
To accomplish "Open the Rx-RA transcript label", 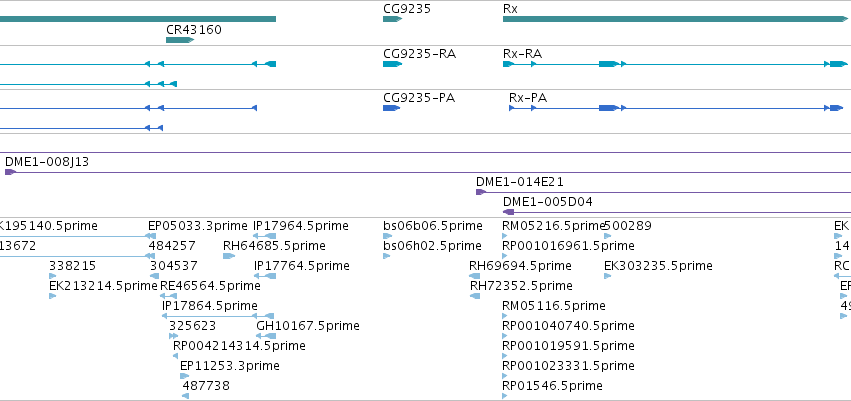I will click(523, 54).
